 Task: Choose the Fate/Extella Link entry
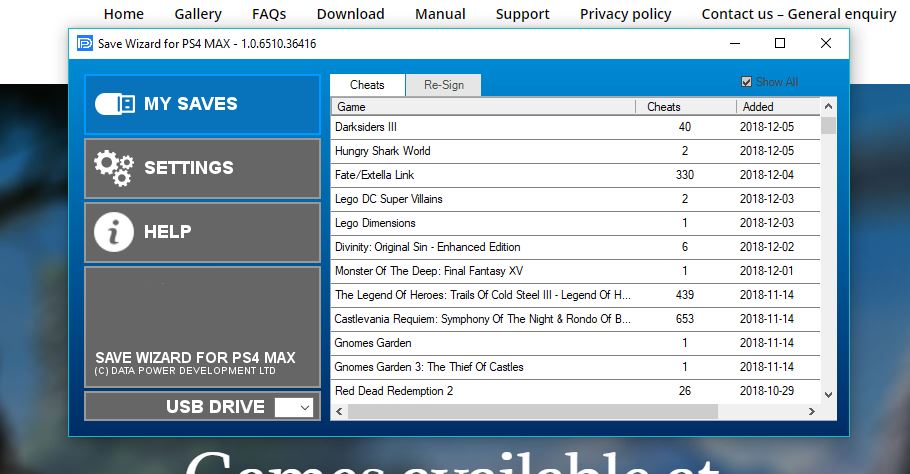click(374, 175)
